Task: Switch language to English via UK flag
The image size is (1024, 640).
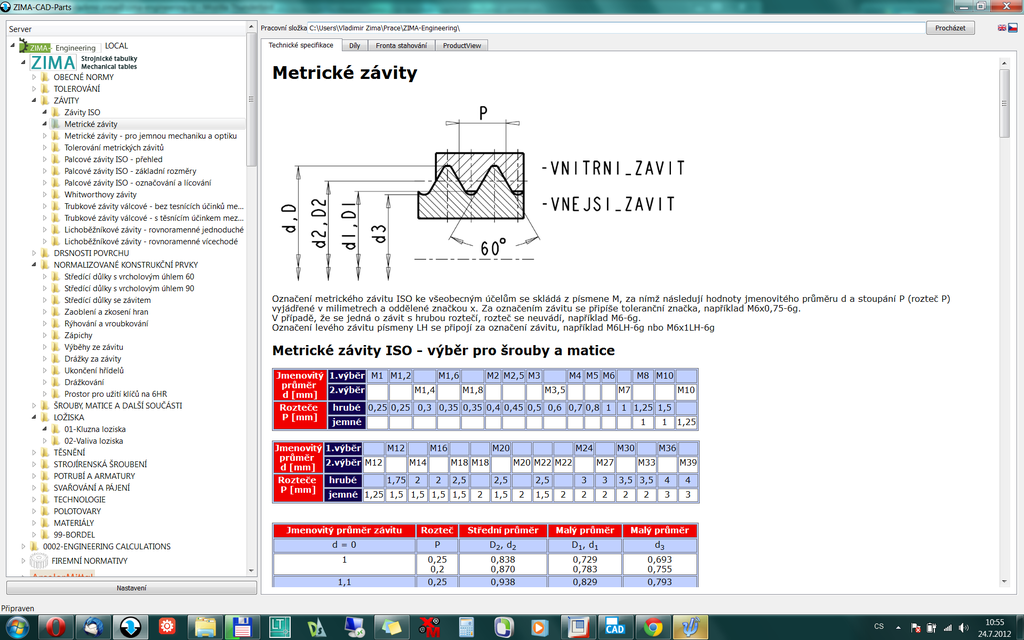Action: [1002, 27]
